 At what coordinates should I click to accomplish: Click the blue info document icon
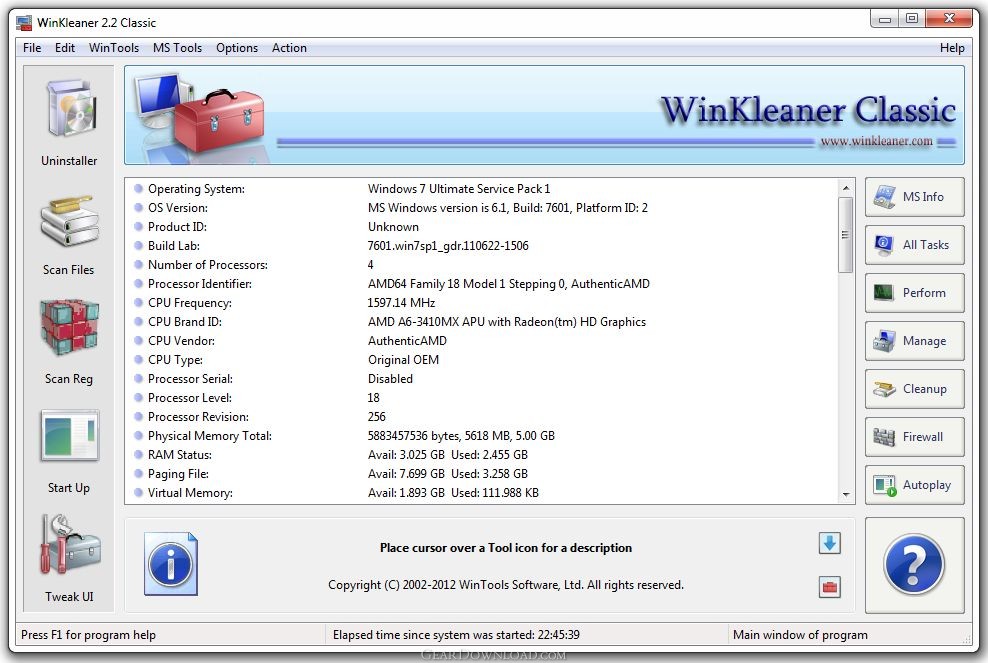pyautogui.click(x=171, y=564)
